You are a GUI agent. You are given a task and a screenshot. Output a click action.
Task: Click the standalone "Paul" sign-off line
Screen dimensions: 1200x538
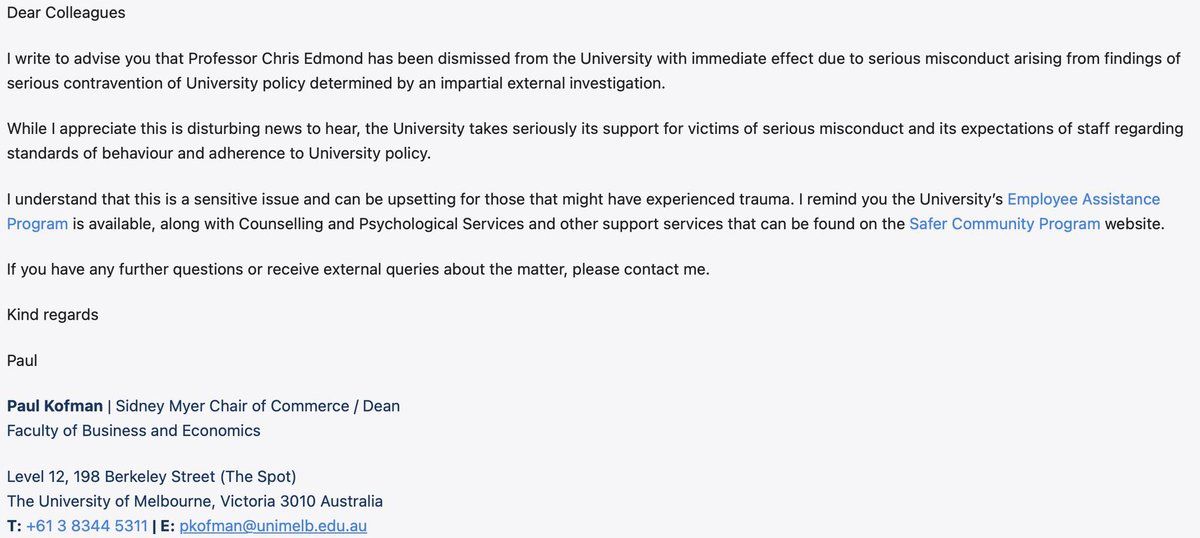[22, 359]
